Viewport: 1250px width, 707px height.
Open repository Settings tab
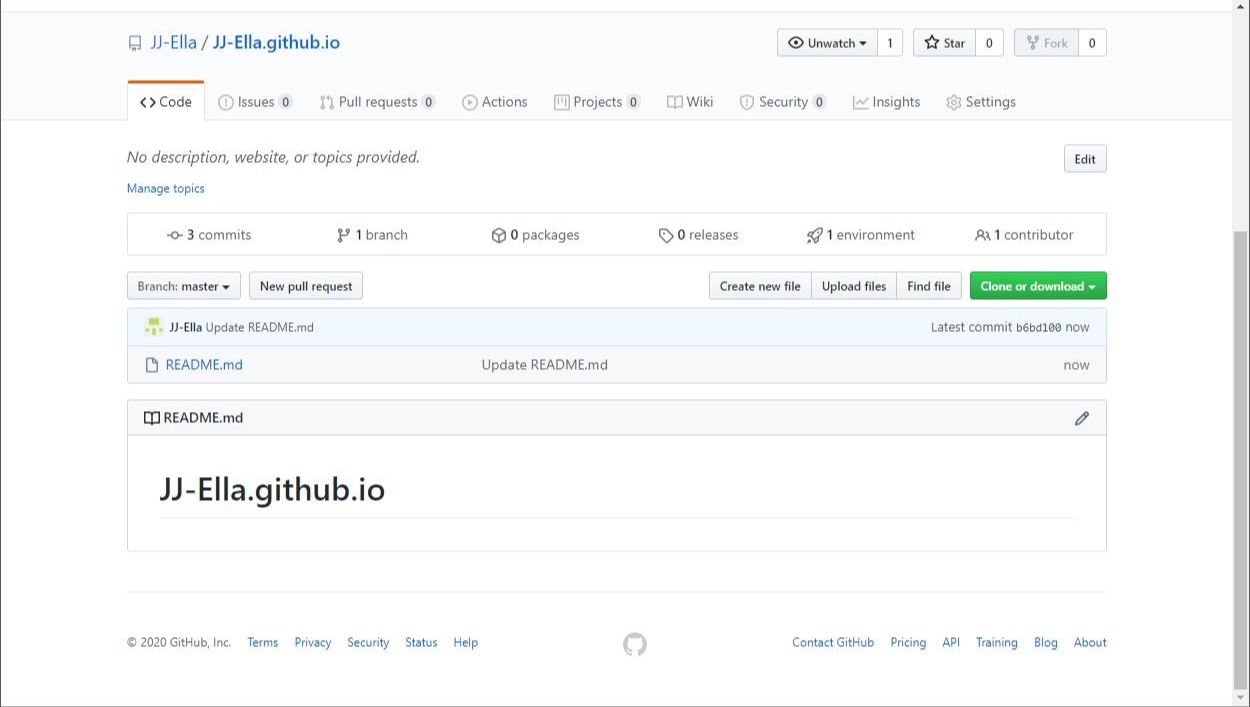pos(981,102)
